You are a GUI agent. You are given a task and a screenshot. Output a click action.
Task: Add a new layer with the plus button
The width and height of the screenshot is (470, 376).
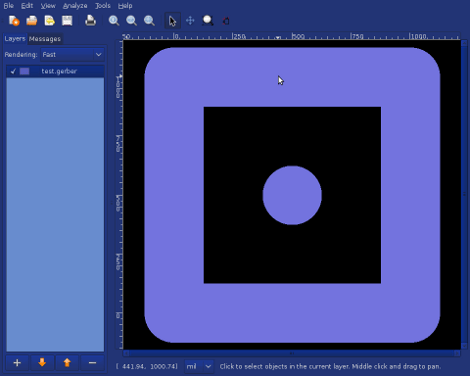[17, 363]
